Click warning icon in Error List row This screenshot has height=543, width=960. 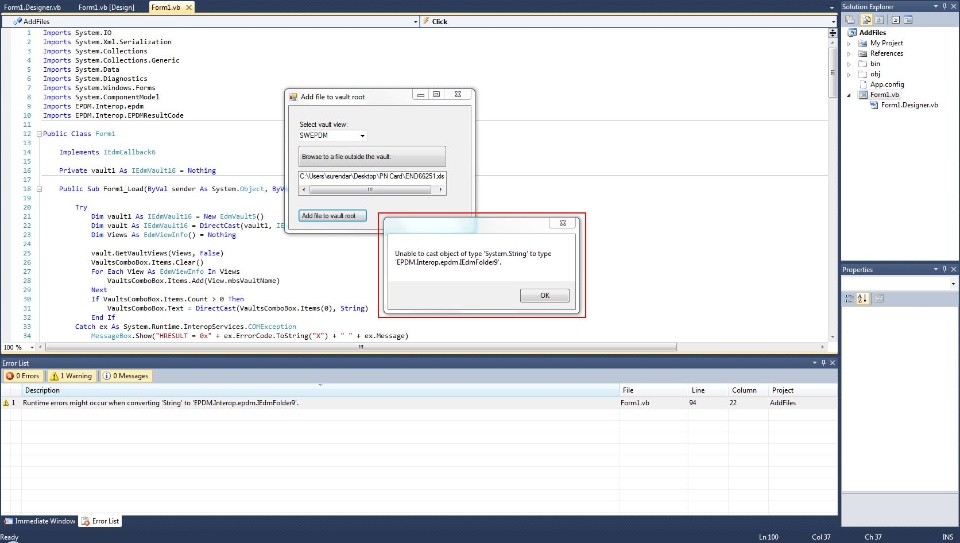pos(6,403)
